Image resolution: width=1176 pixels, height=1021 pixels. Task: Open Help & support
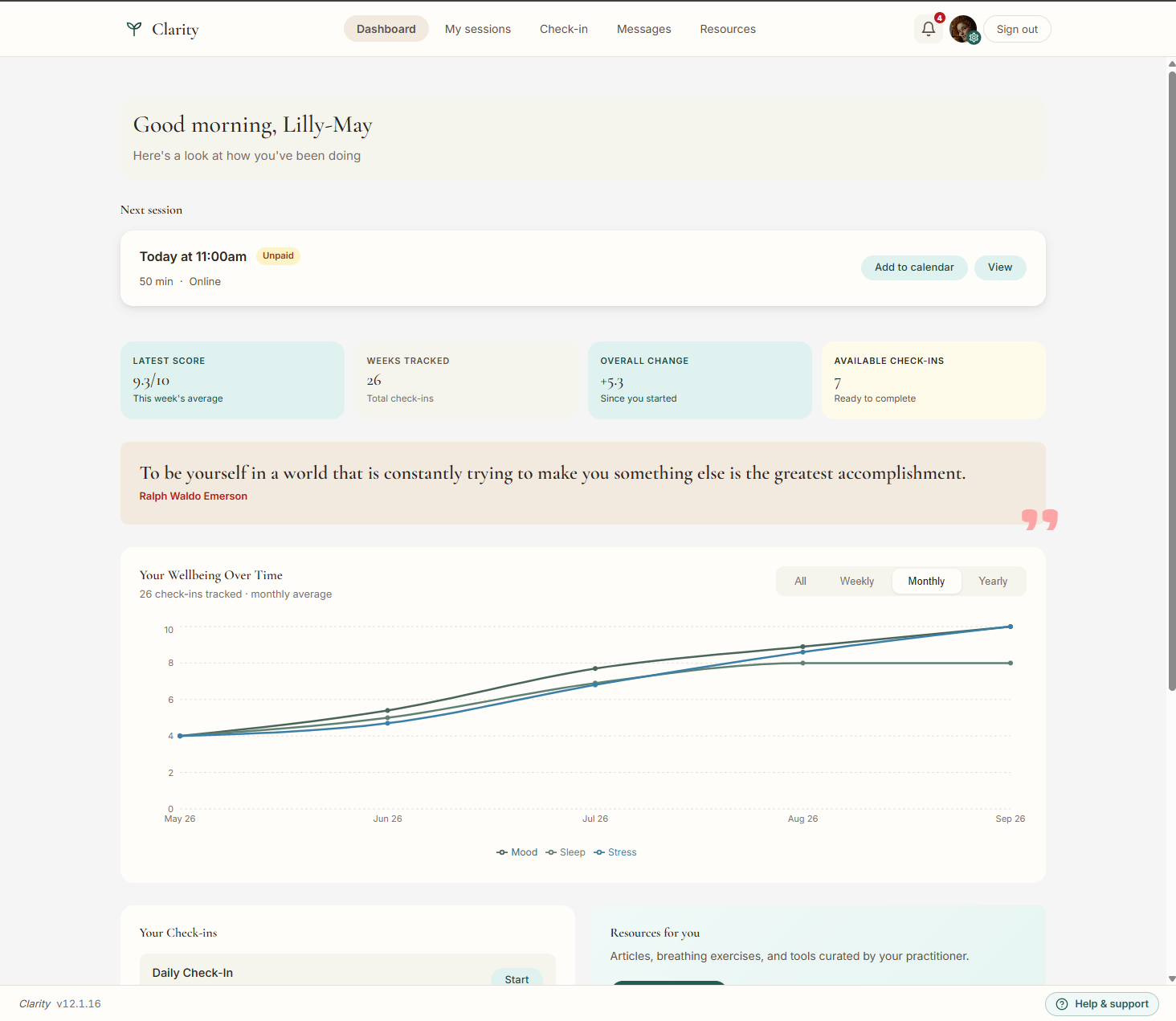[x=1102, y=1004]
